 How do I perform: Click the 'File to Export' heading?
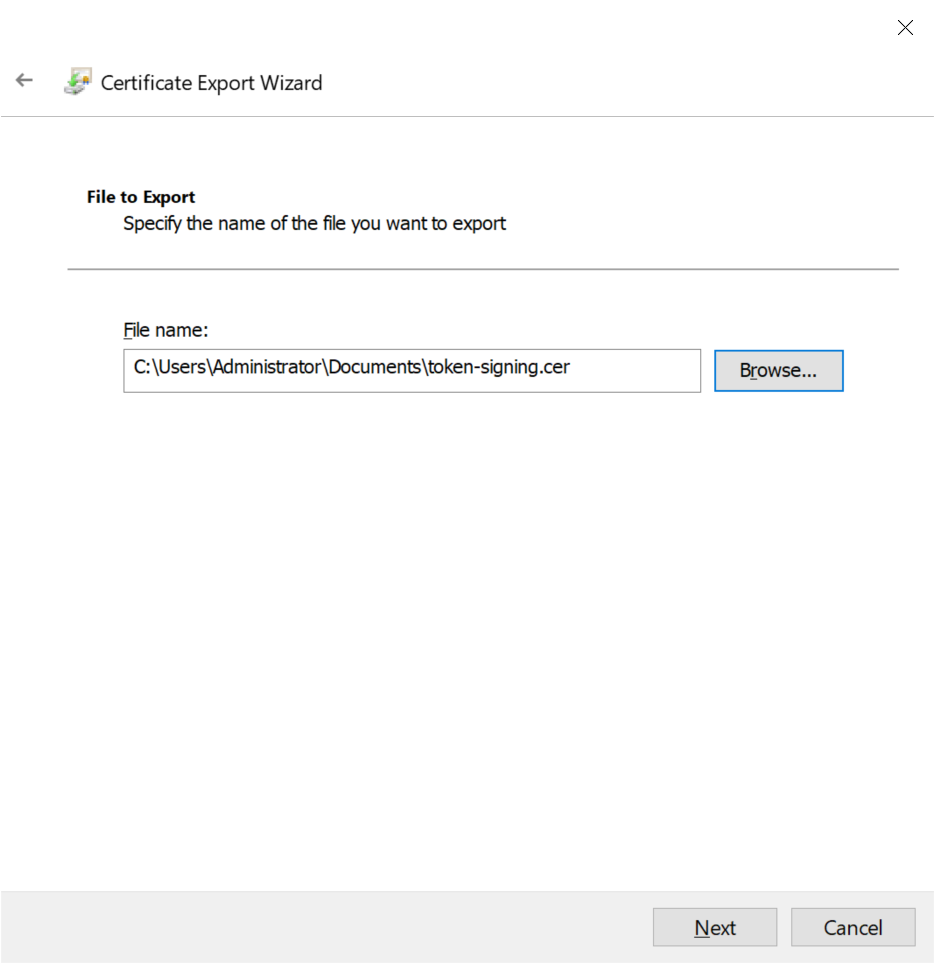click(x=141, y=197)
